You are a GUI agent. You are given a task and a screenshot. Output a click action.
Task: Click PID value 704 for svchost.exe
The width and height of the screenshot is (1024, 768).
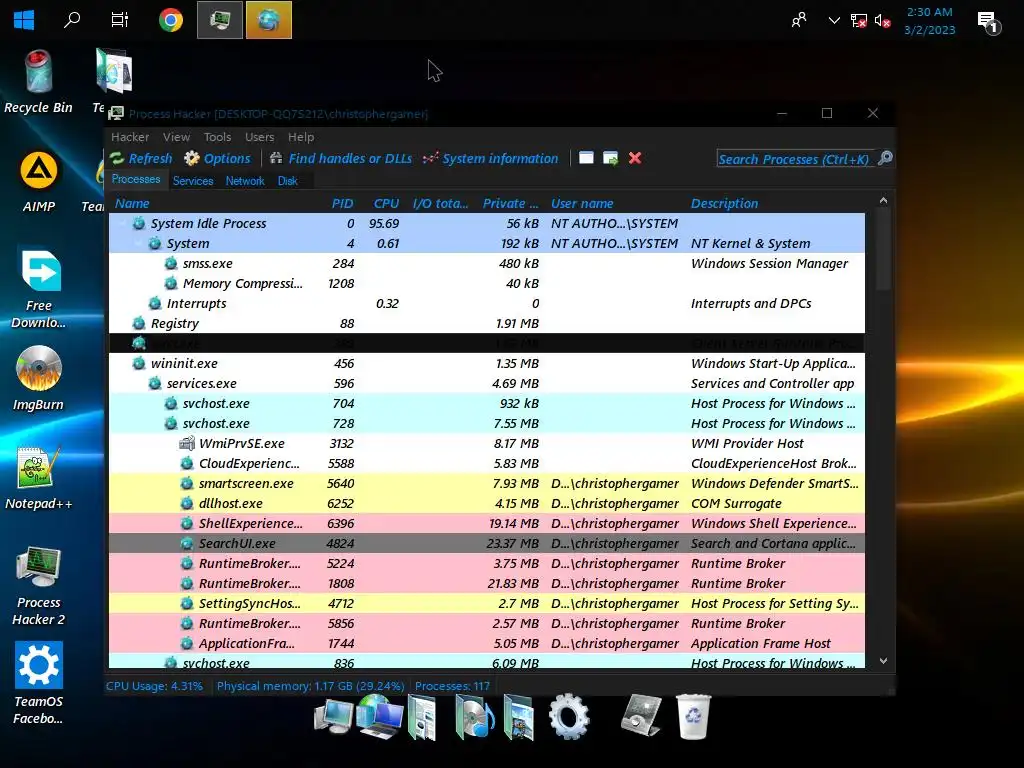coord(344,404)
